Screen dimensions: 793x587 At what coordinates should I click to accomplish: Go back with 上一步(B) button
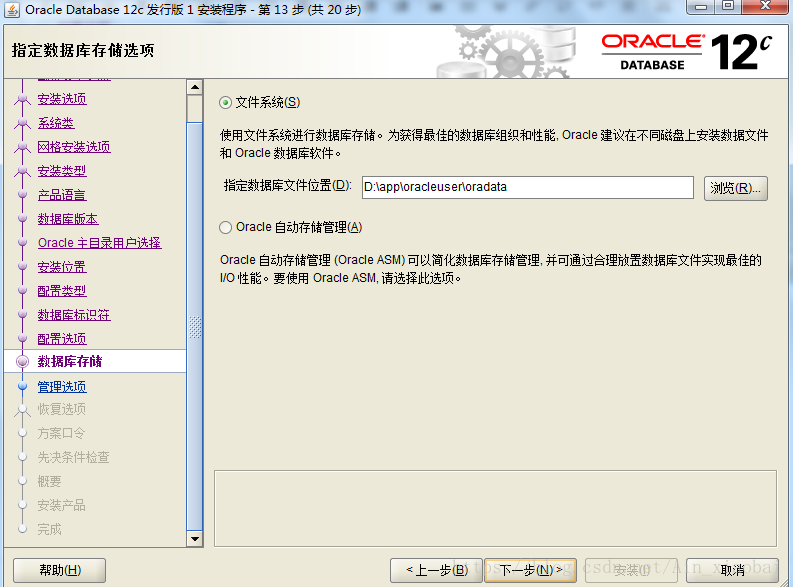(436, 570)
